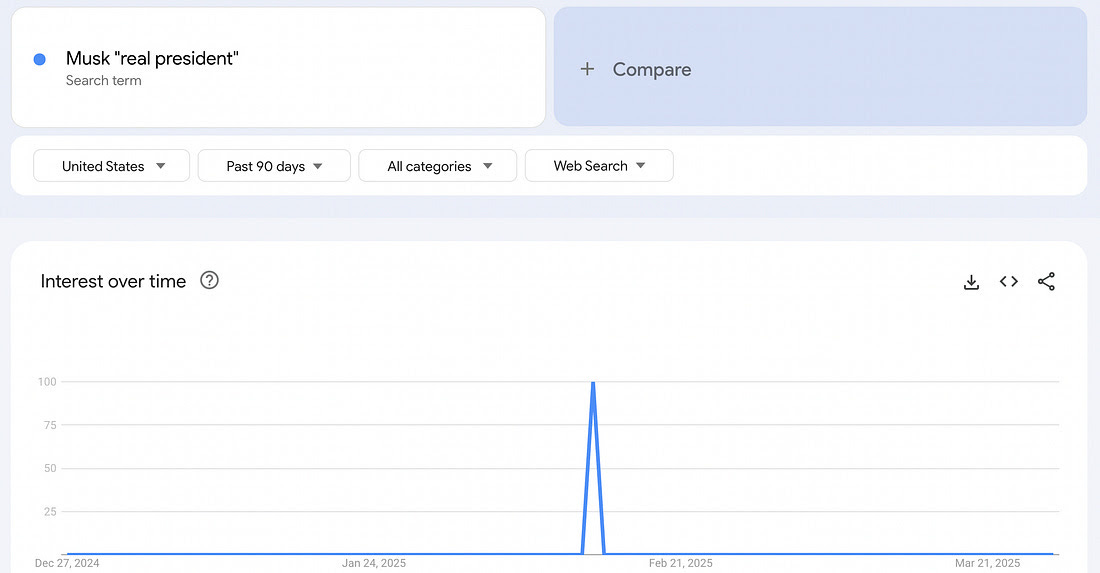Click the peak of the blue spike
Screen dimensions: 1100x573
(593, 383)
